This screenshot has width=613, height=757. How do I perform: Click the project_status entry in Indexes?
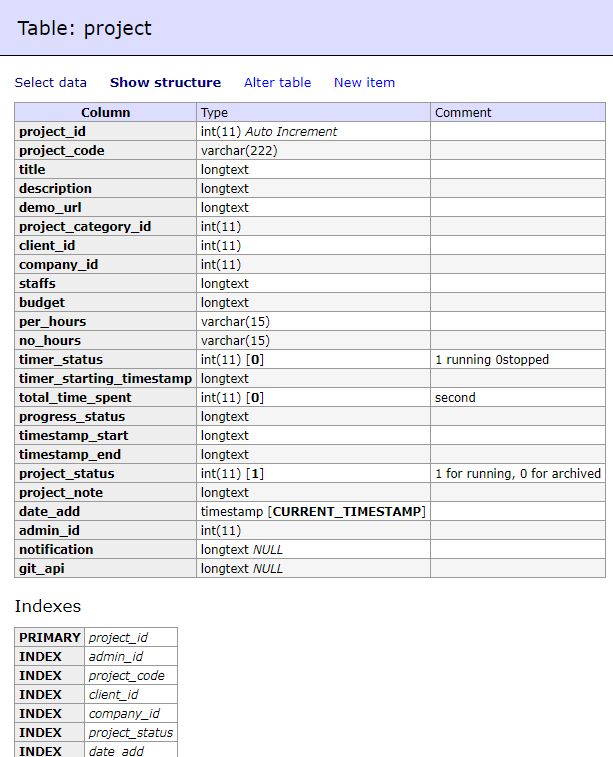pyautogui.click(x=131, y=732)
